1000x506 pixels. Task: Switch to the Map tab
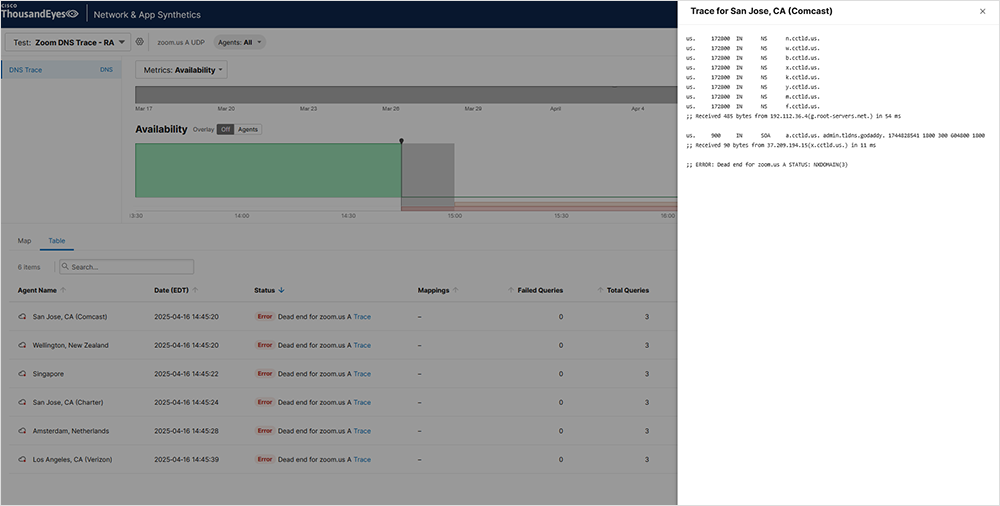coord(25,241)
